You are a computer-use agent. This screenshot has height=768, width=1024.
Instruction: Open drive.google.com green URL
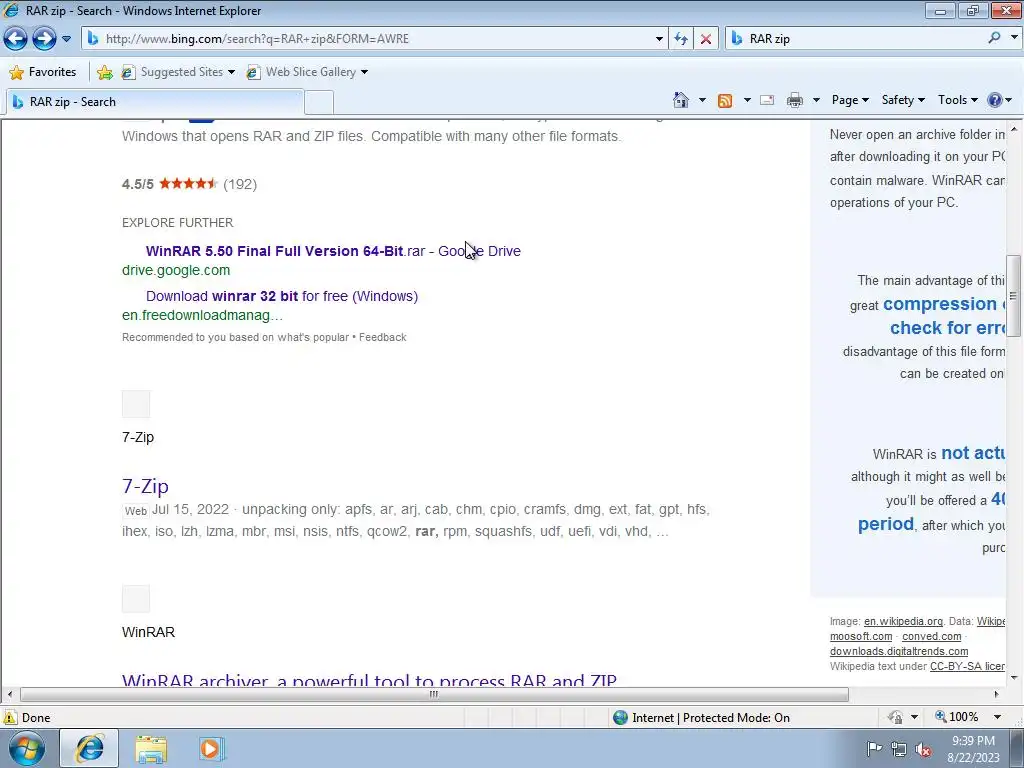[x=176, y=270]
